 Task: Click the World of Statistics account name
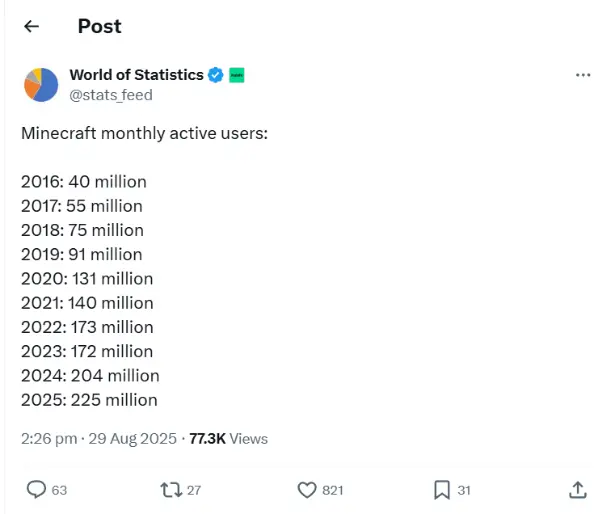click(136, 75)
